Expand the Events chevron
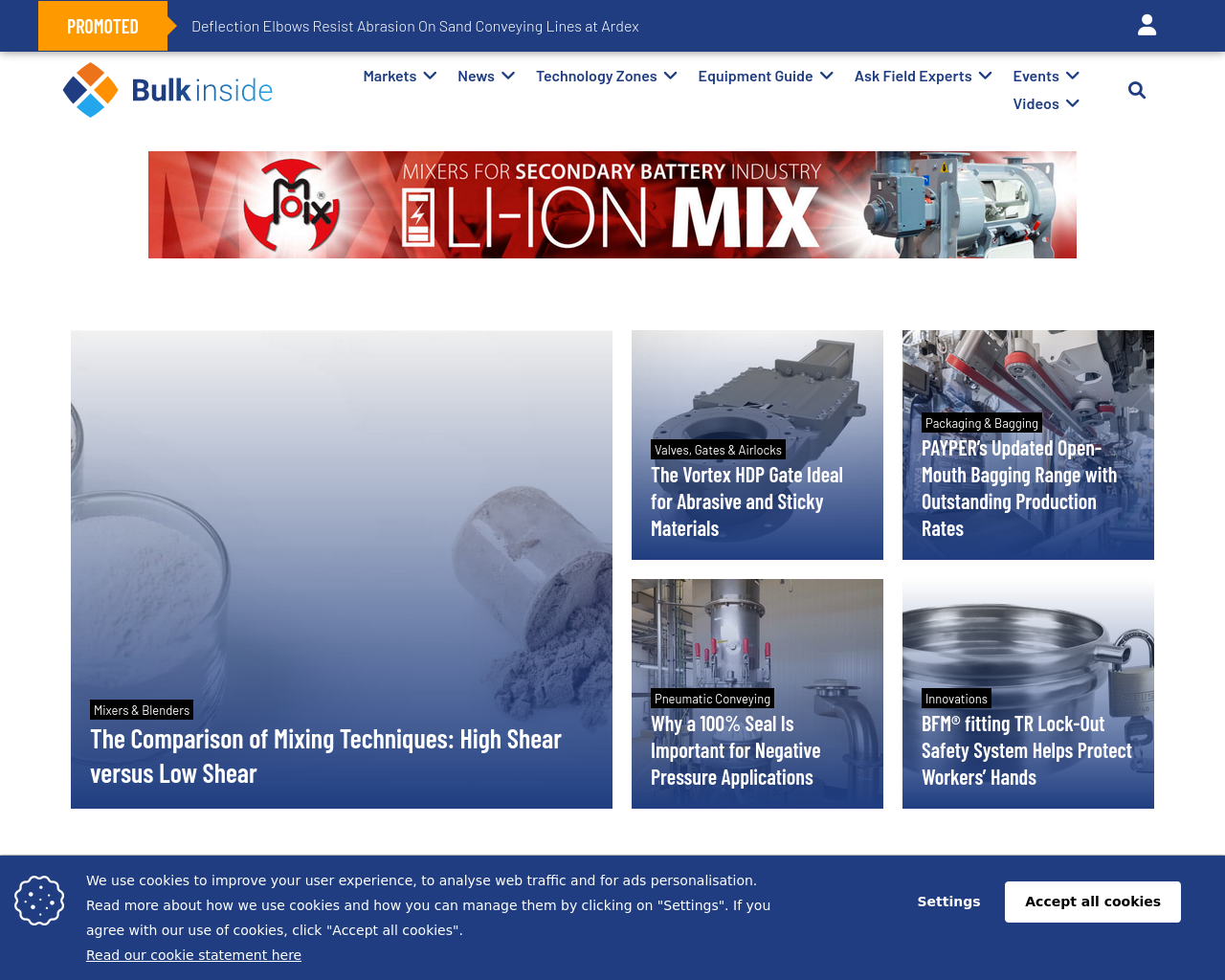This screenshot has height=980, width=1225. (x=1073, y=76)
